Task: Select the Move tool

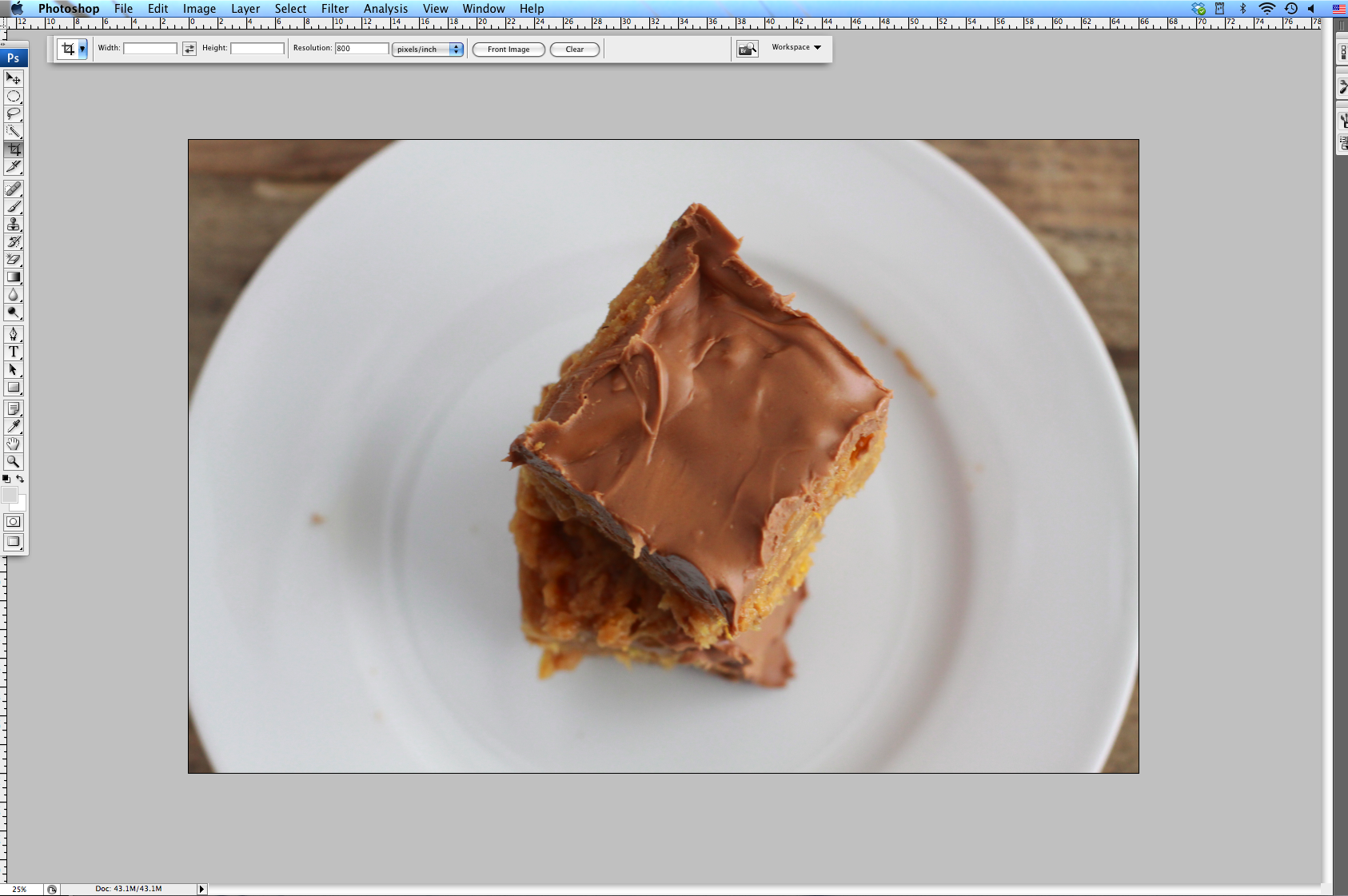Action: coord(14,78)
